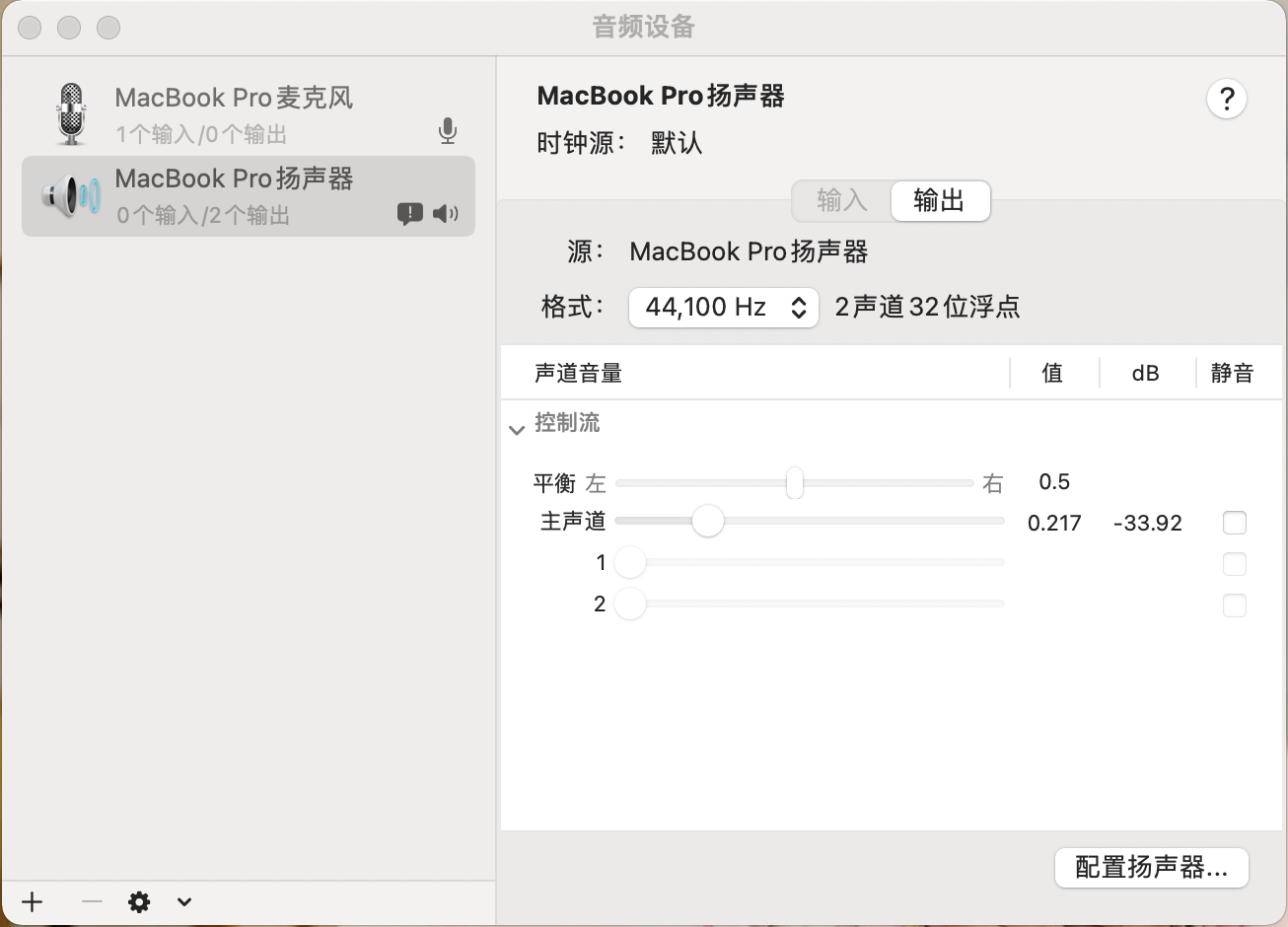Click the 主声道 volume slider knob
The image size is (1288, 927).
[x=708, y=521]
